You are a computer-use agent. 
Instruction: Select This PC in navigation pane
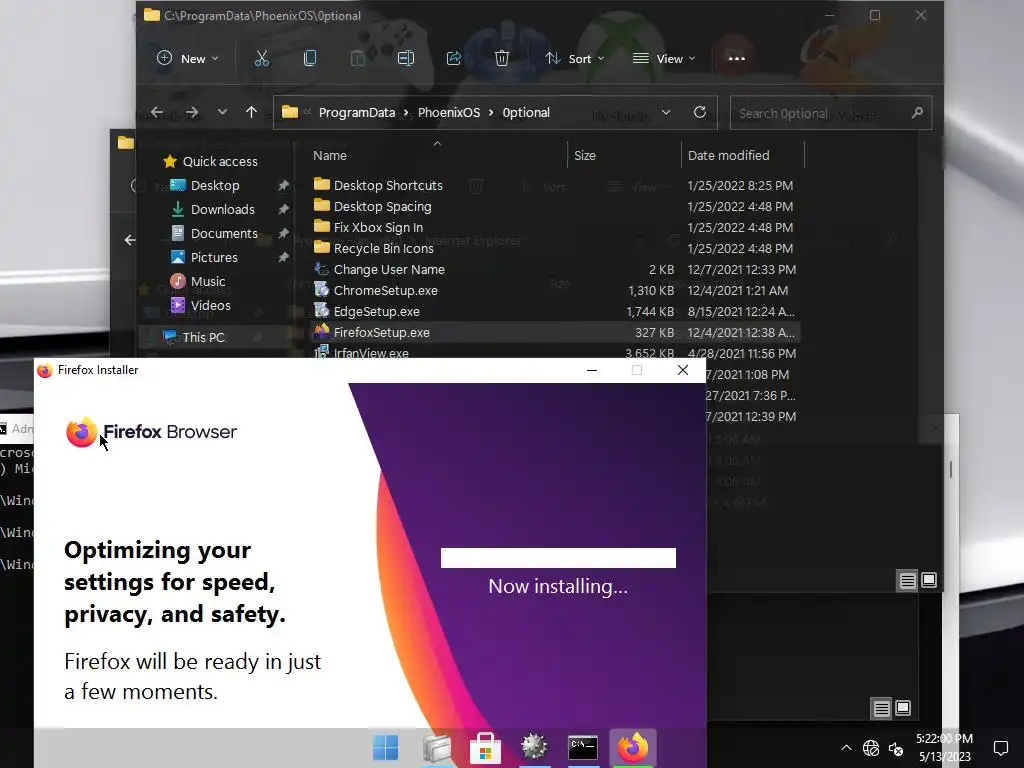(203, 337)
